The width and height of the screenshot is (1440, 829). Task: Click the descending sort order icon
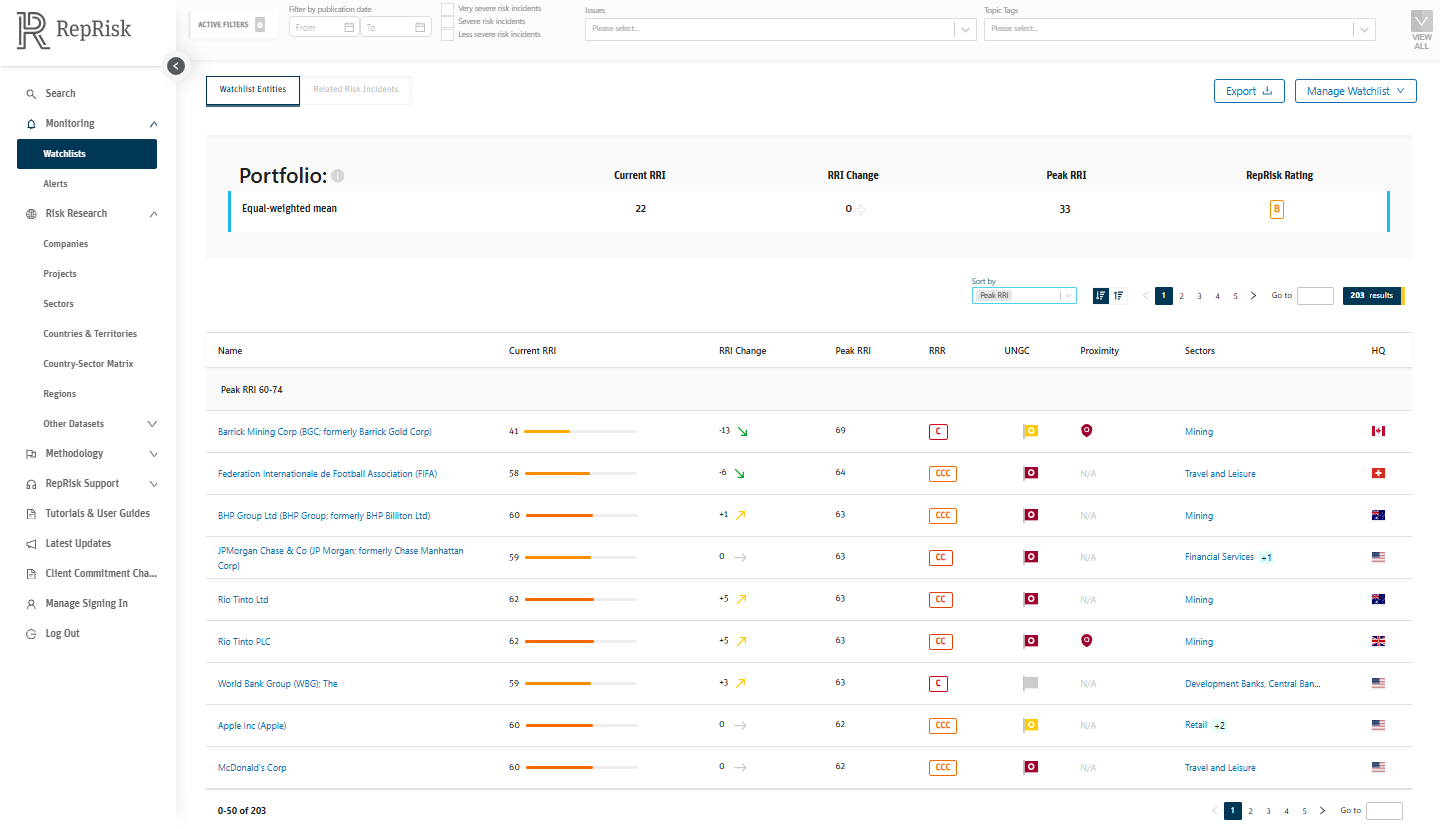[1101, 295]
